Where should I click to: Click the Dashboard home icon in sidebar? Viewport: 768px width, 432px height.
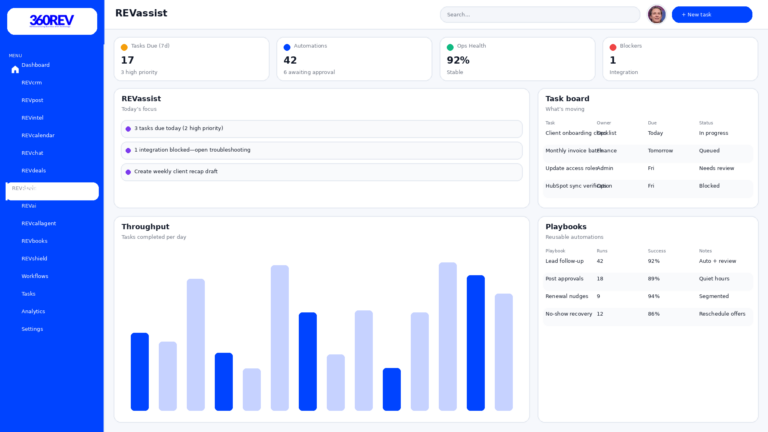pos(15,70)
